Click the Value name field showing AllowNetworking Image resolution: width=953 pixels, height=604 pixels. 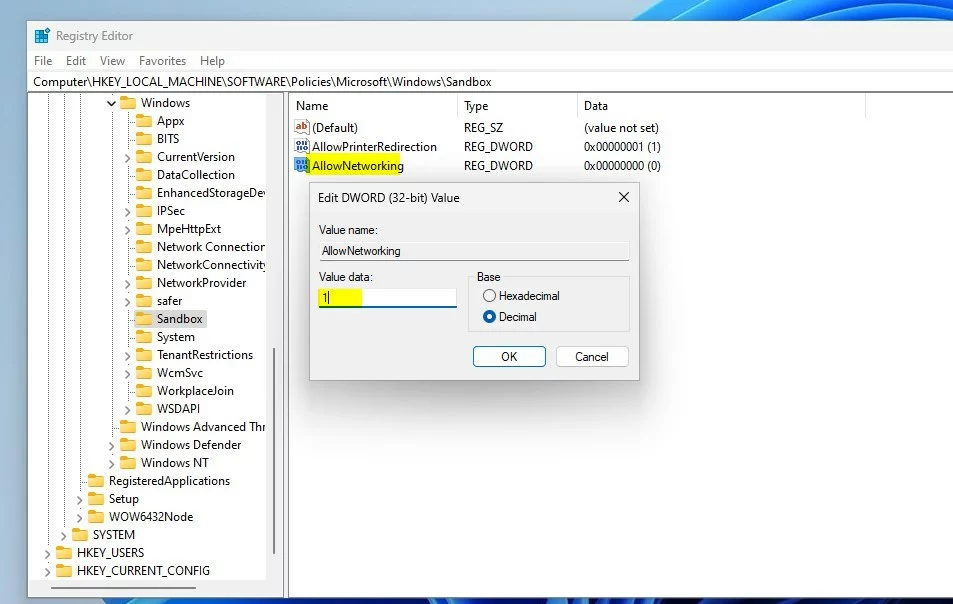coord(474,251)
